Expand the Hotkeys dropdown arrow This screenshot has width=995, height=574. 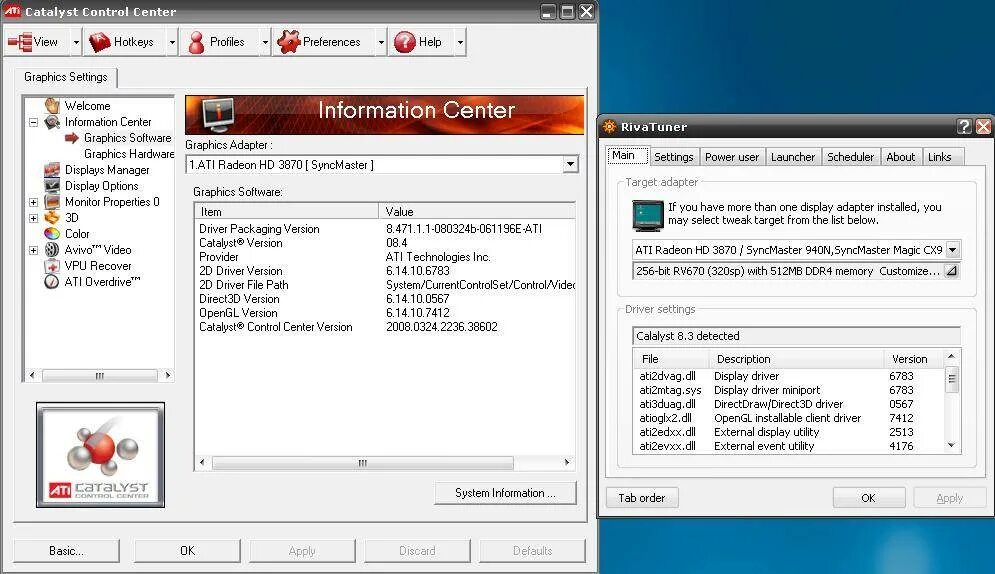click(x=172, y=42)
